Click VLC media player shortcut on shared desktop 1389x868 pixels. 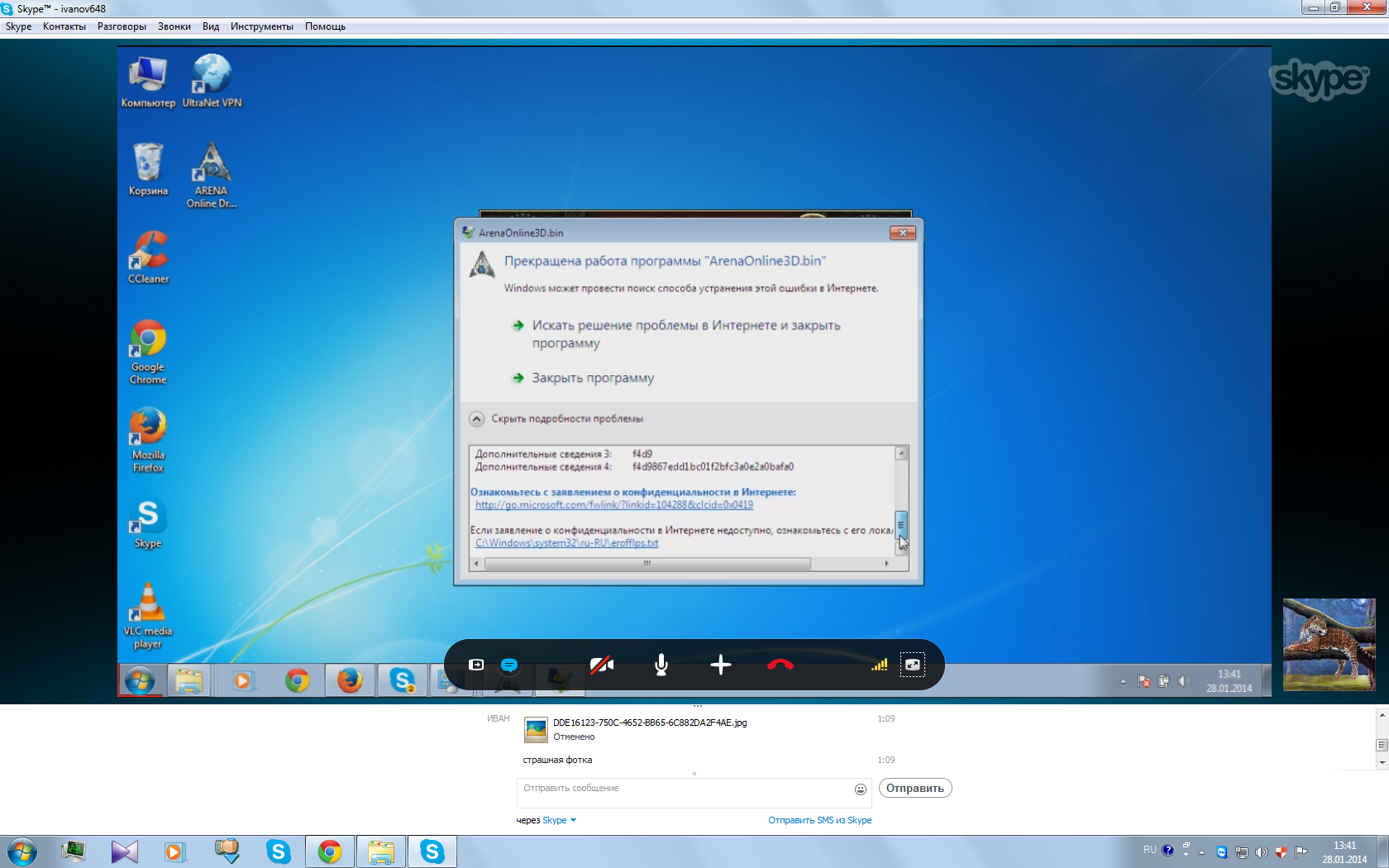148,617
